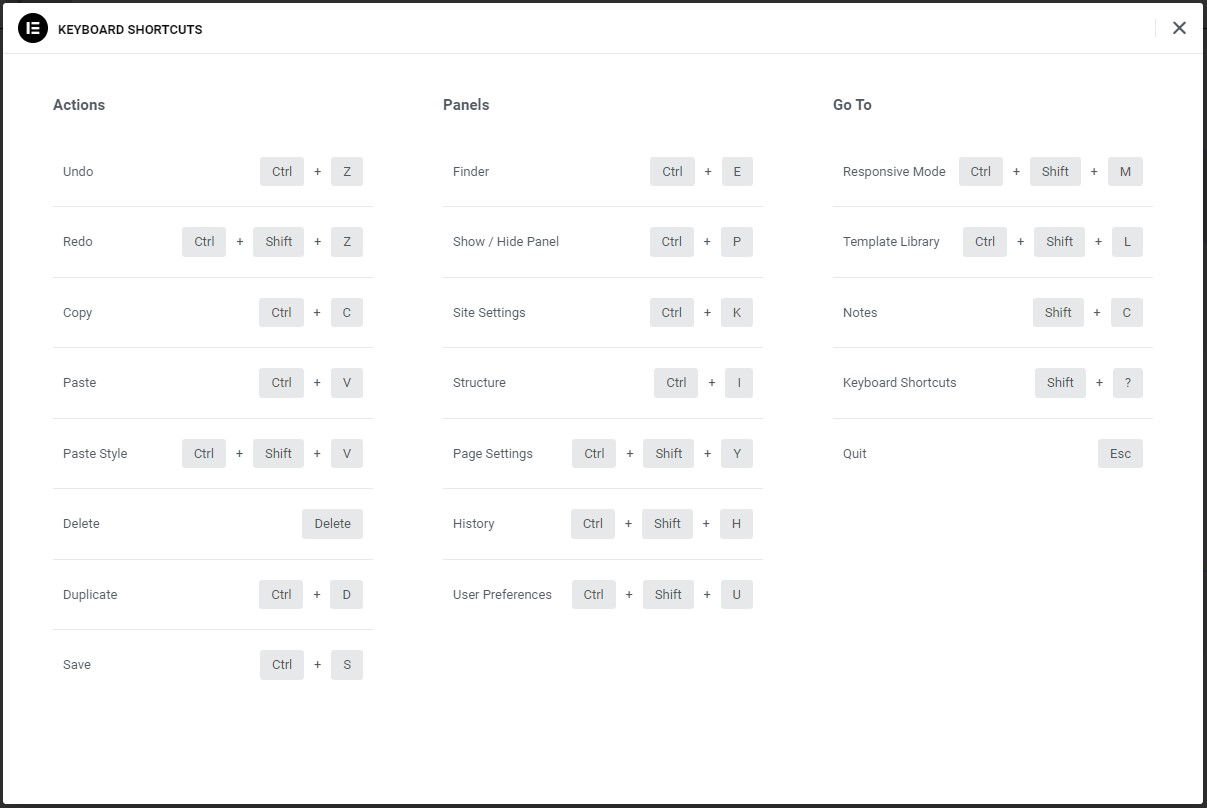Select the Redo shortcut row
Viewport: 1207px width, 808px height.
[77, 241]
